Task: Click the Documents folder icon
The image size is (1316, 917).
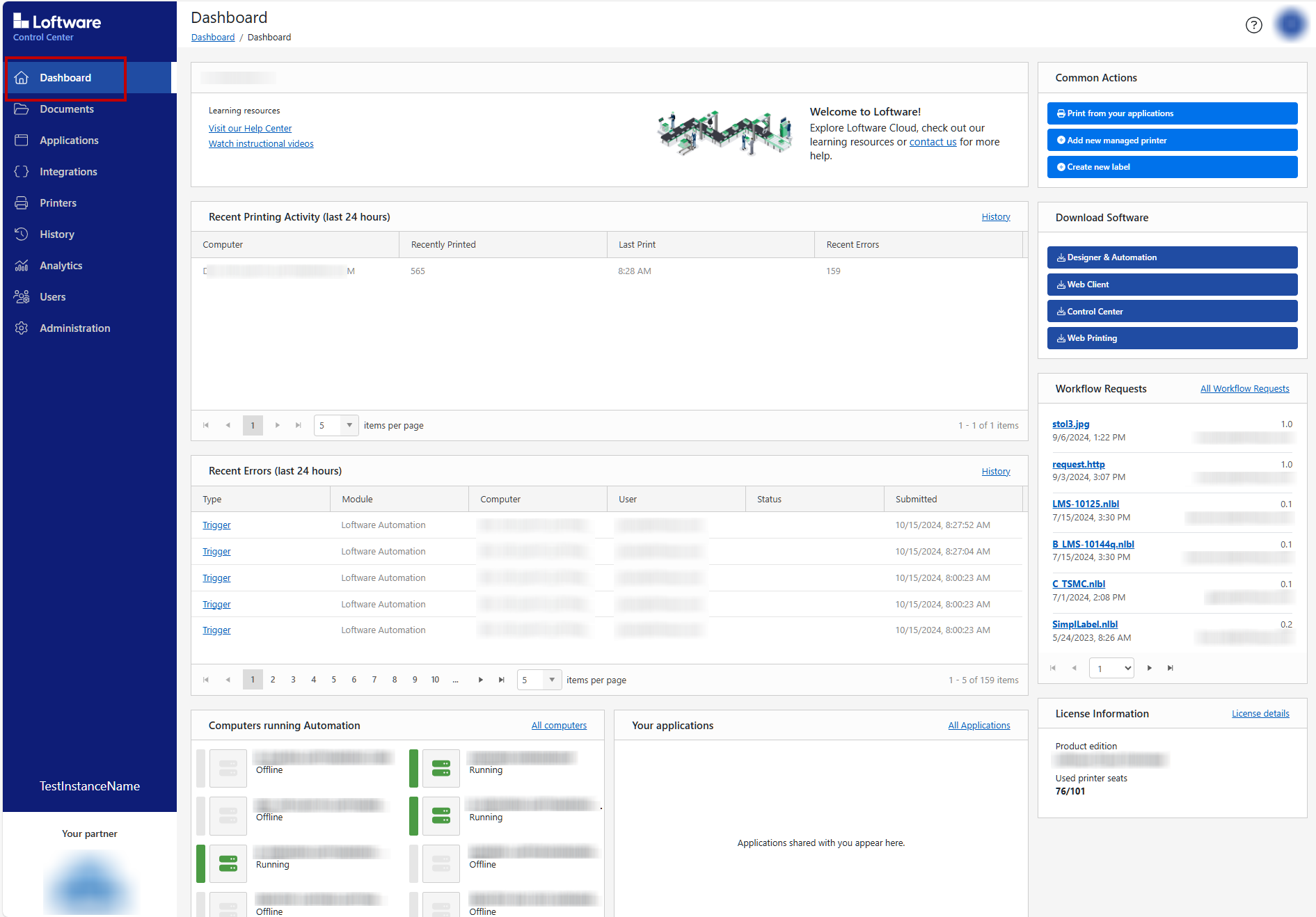Action: 22,109
